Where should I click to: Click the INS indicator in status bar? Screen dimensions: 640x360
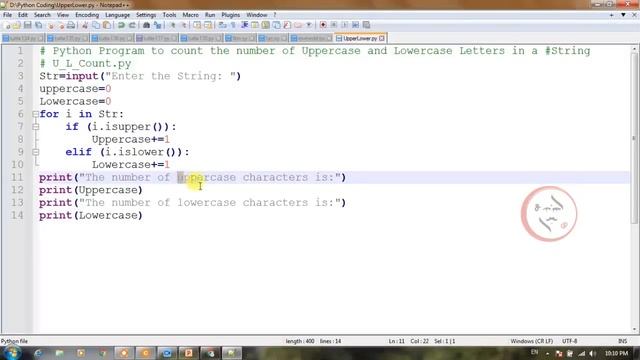[622, 341]
